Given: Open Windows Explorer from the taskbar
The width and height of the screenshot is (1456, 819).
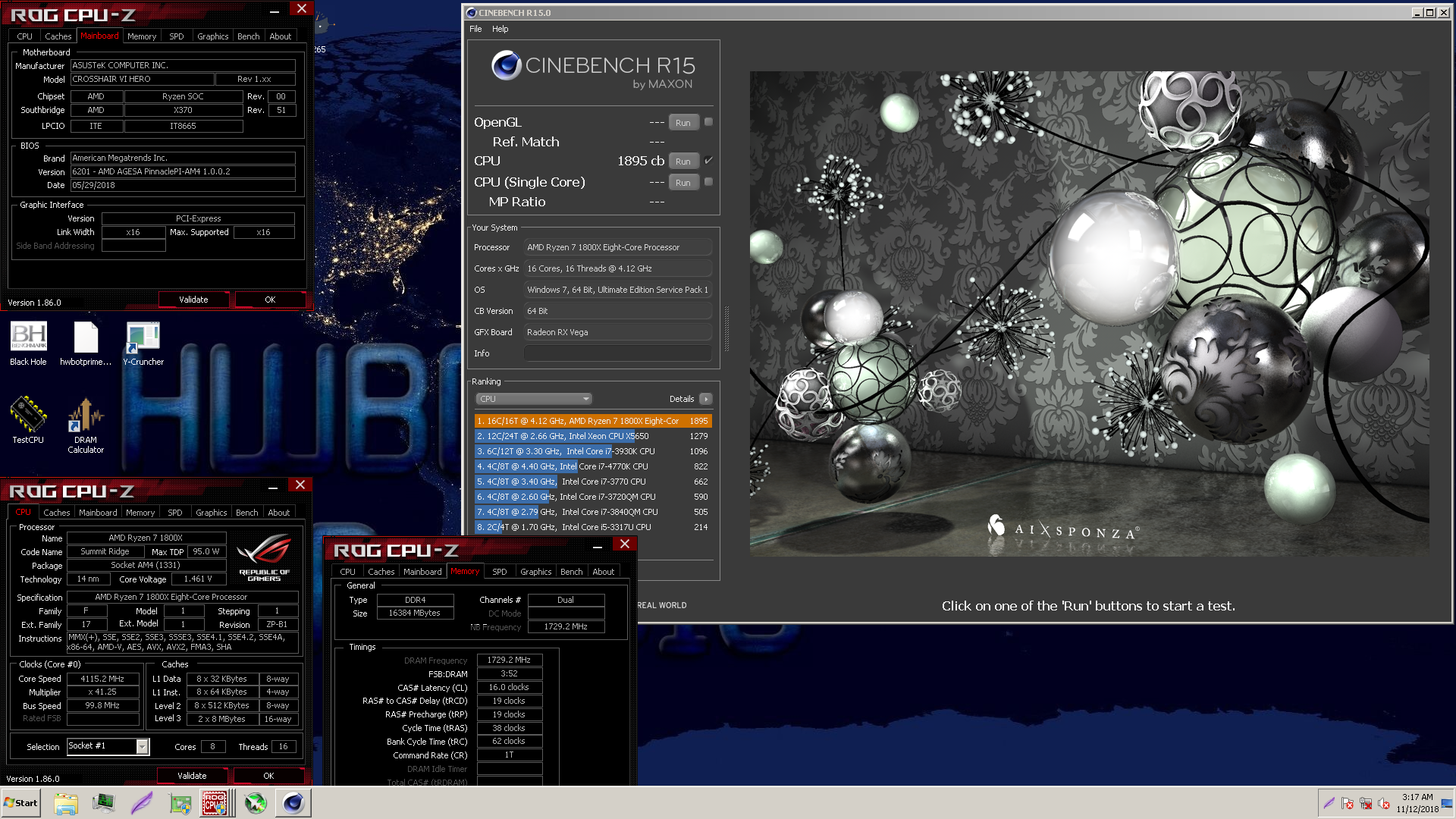Looking at the screenshot, I should pyautogui.click(x=66, y=803).
